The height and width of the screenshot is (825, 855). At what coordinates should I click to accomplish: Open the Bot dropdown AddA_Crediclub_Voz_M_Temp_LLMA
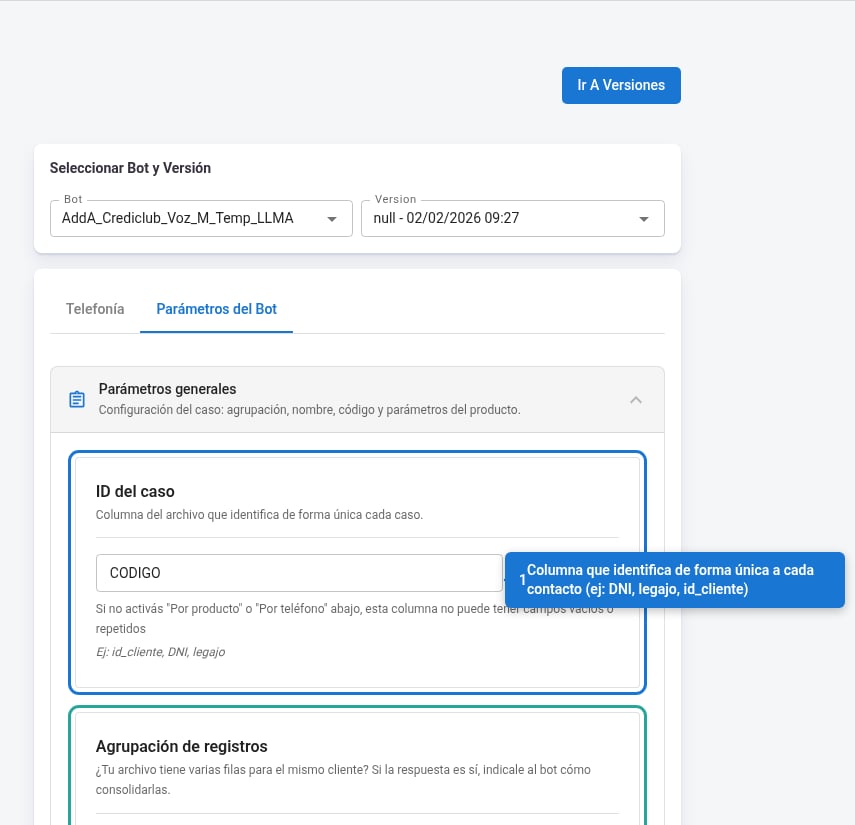click(201, 219)
